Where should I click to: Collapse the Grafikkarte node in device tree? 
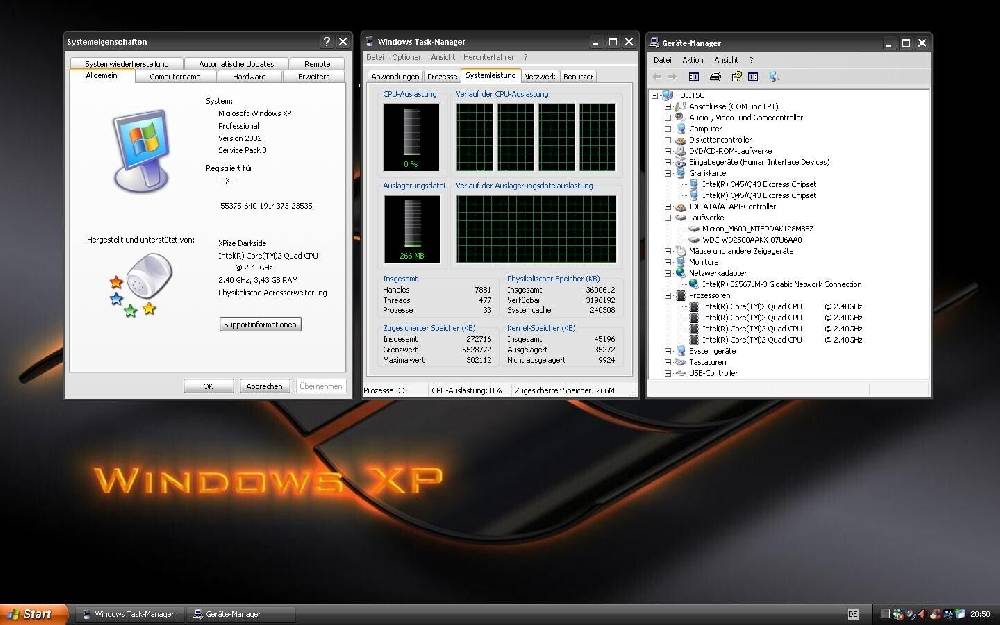[x=668, y=173]
